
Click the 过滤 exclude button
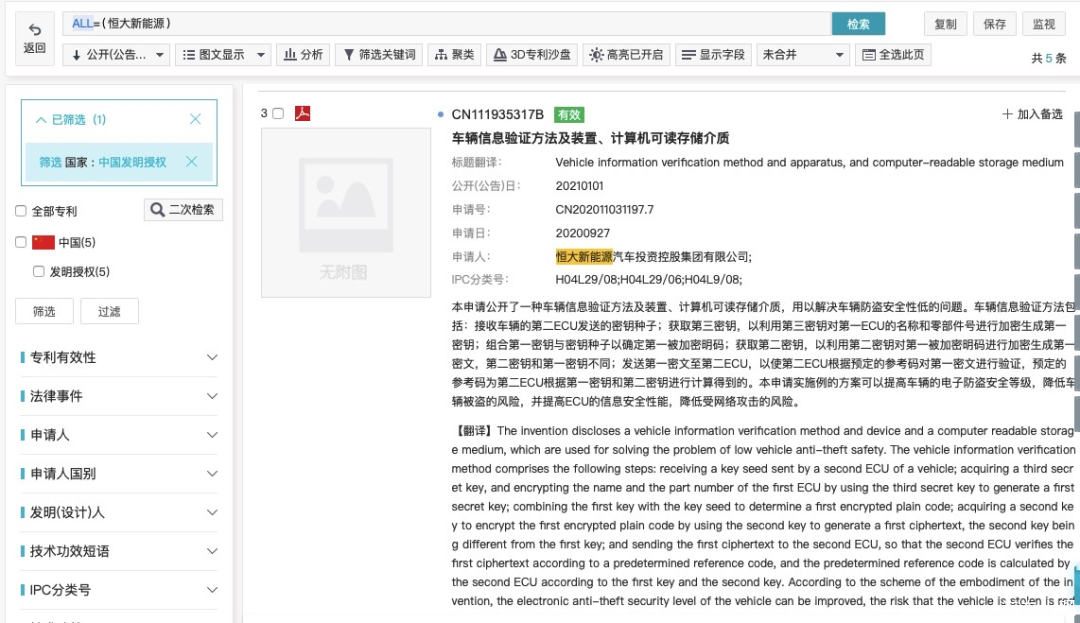click(x=110, y=311)
